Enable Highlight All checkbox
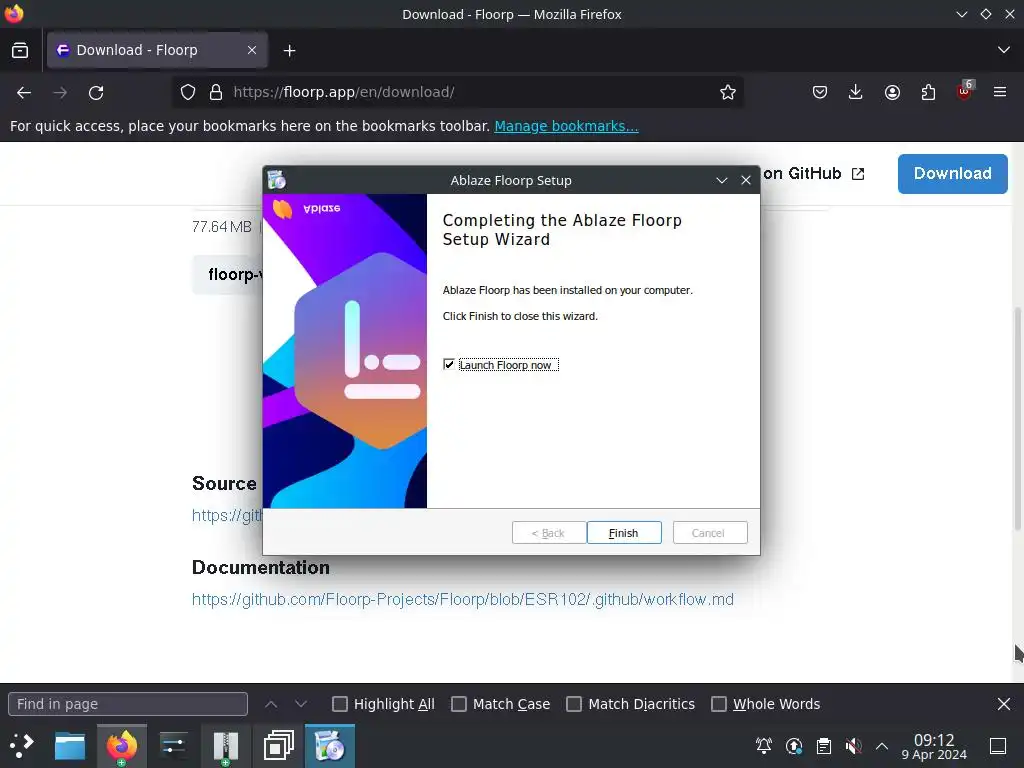Viewport: 1024px width, 768px height. pos(340,704)
